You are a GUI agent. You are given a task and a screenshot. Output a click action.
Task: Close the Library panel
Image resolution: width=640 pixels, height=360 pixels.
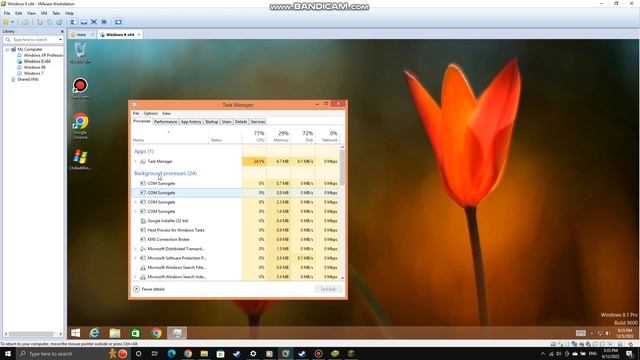tap(62, 31)
